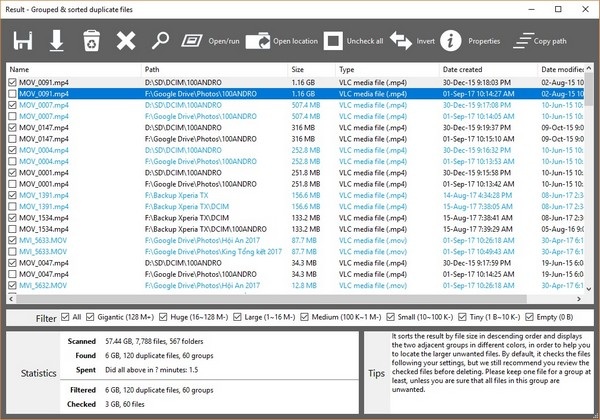Toggle the Gigantic (128 M+) filter

point(90,317)
